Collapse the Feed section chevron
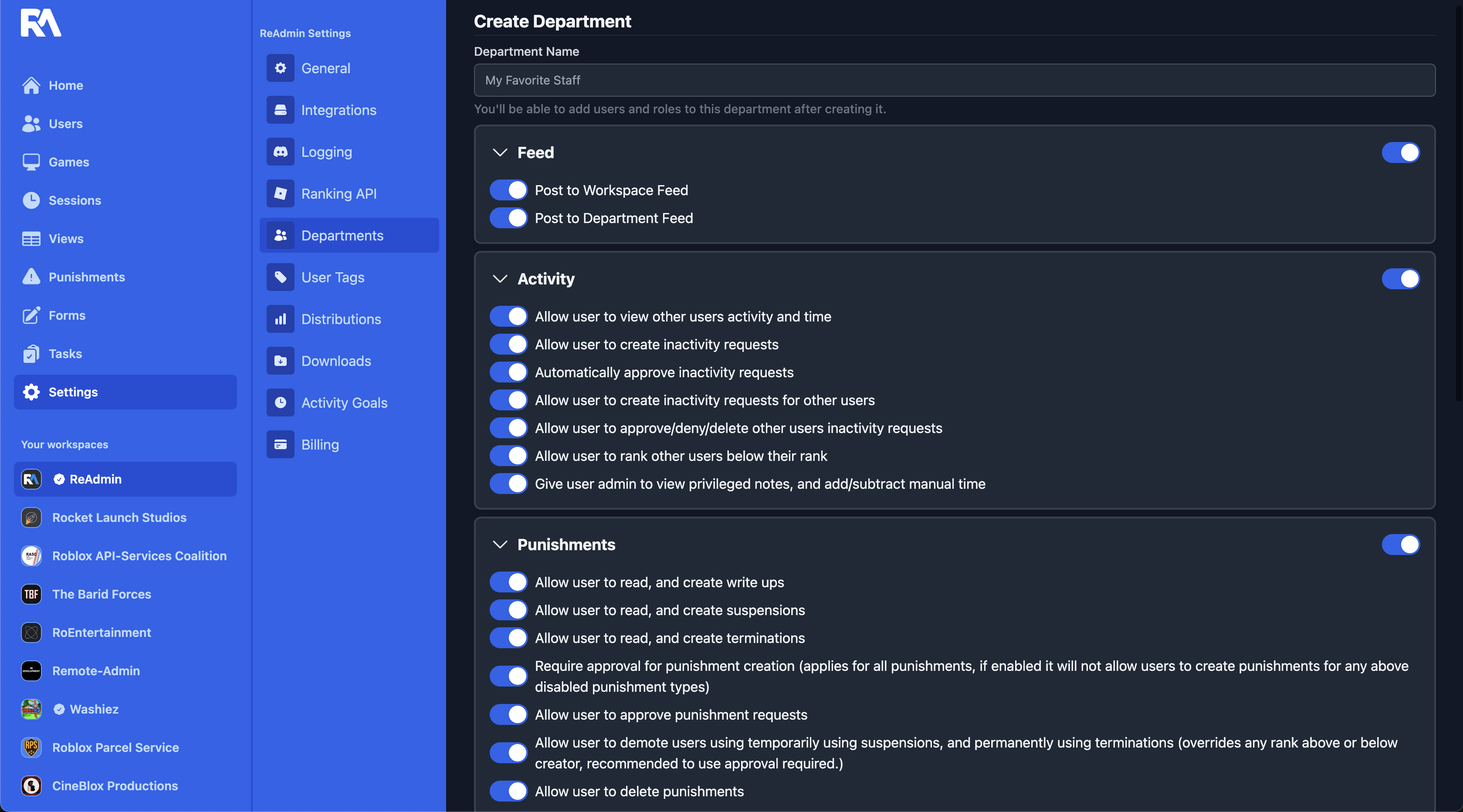 (500, 152)
